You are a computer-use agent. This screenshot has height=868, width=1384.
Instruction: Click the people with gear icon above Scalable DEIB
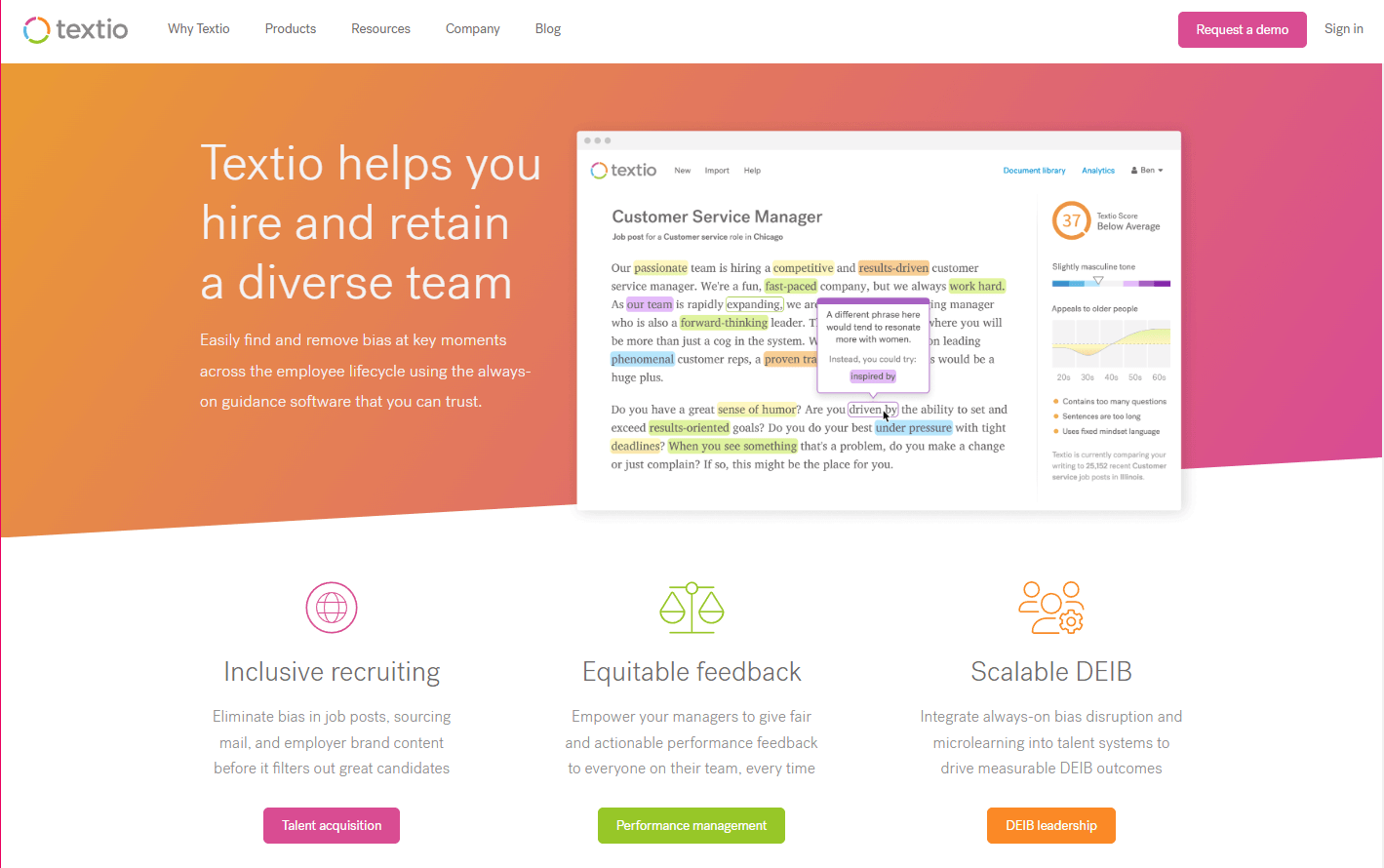pos(1051,608)
